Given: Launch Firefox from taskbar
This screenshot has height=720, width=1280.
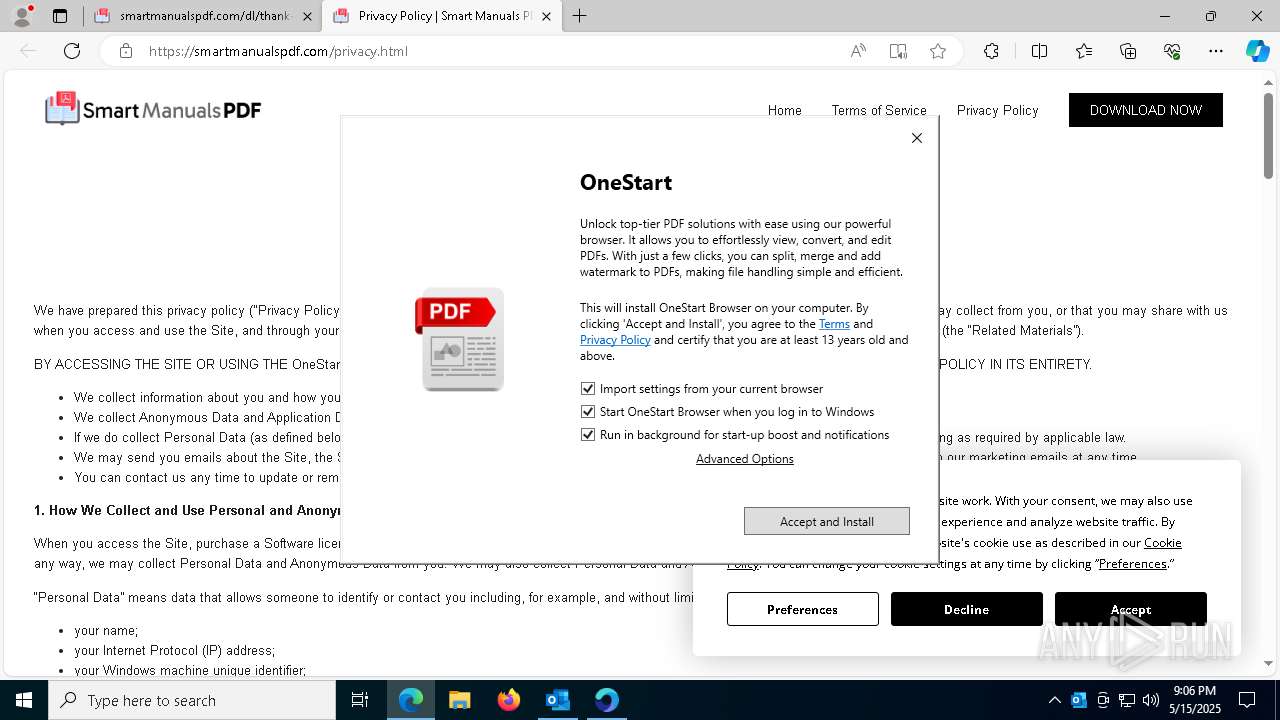Looking at the screenshot, I should click(x=509, y=700).
